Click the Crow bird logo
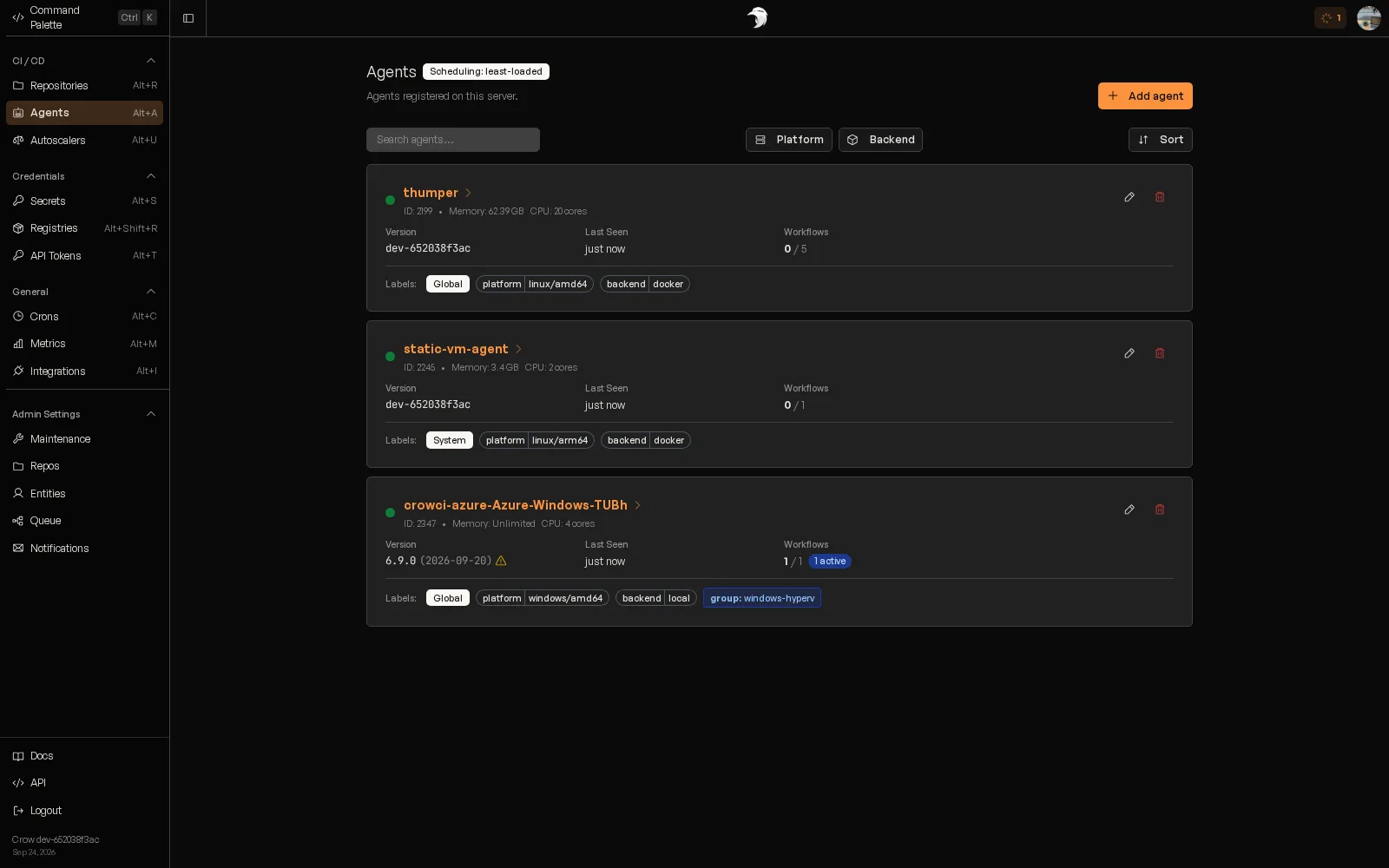This screenshot has height=868, width=1389. (x=757, y=18)
